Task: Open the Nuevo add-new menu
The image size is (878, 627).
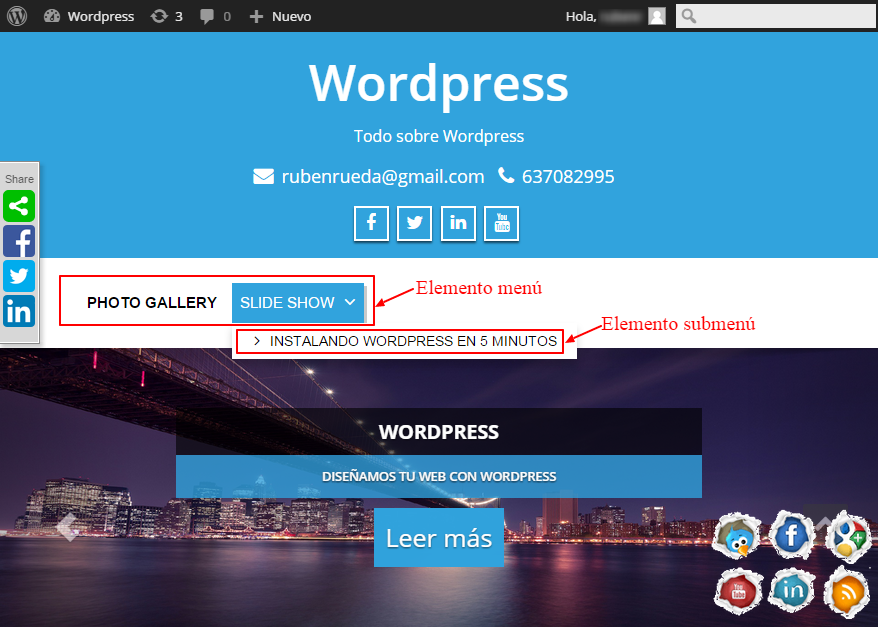Action: [x=281, y=16]
